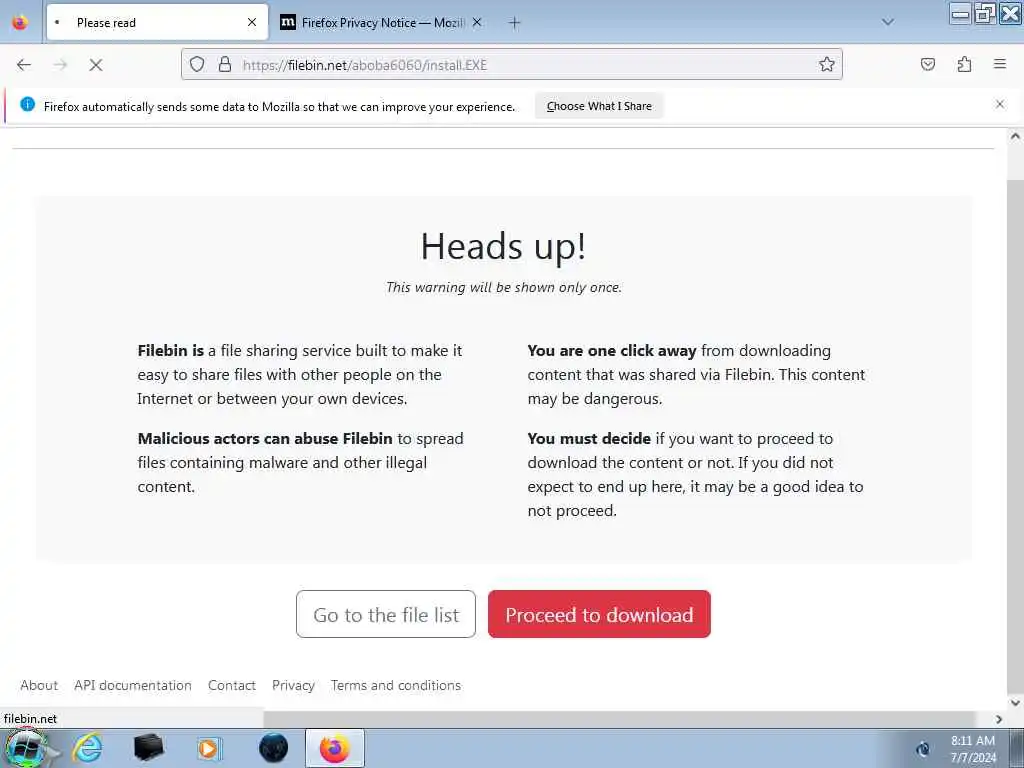Viewport: 1024px width, 768px height.
Task: Expand the list all tabs chevron
Action: coord(888,22)
